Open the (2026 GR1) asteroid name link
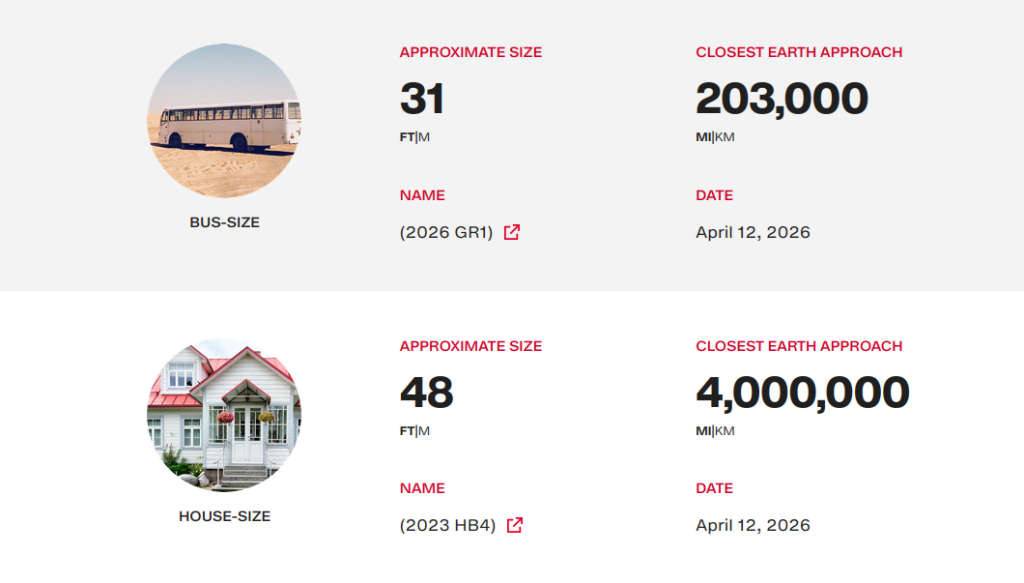The image size is (1024, 583). pos(447,232)
